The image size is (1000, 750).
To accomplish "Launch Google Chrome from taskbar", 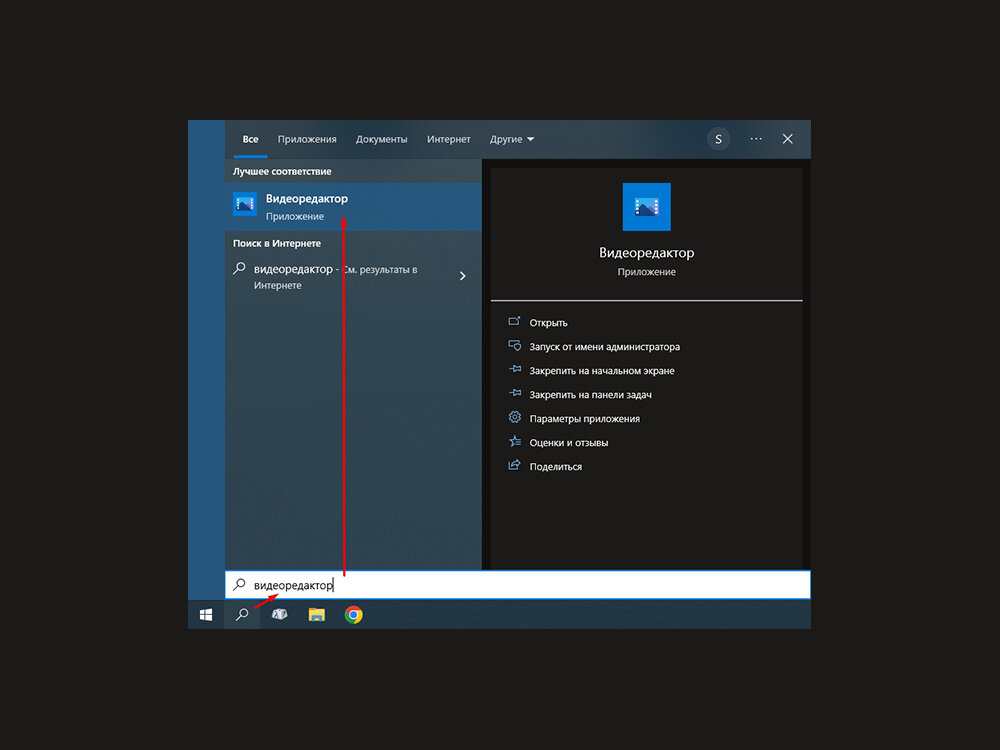I will click(353, 614).
